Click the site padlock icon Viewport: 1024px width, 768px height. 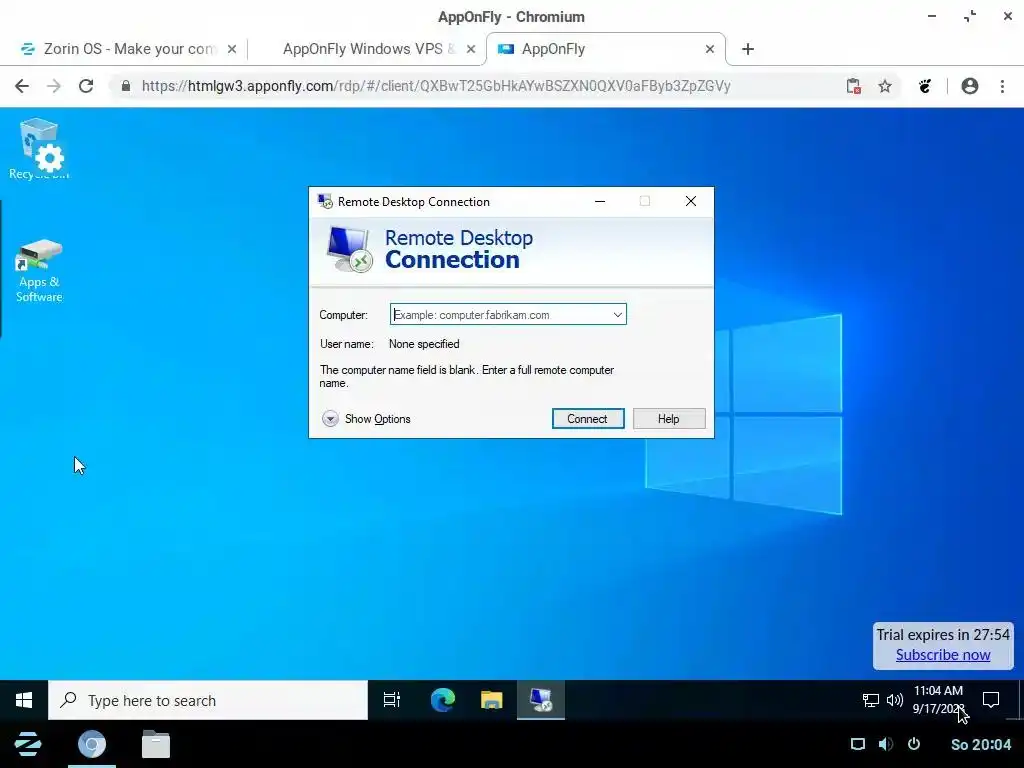point(126,86)
